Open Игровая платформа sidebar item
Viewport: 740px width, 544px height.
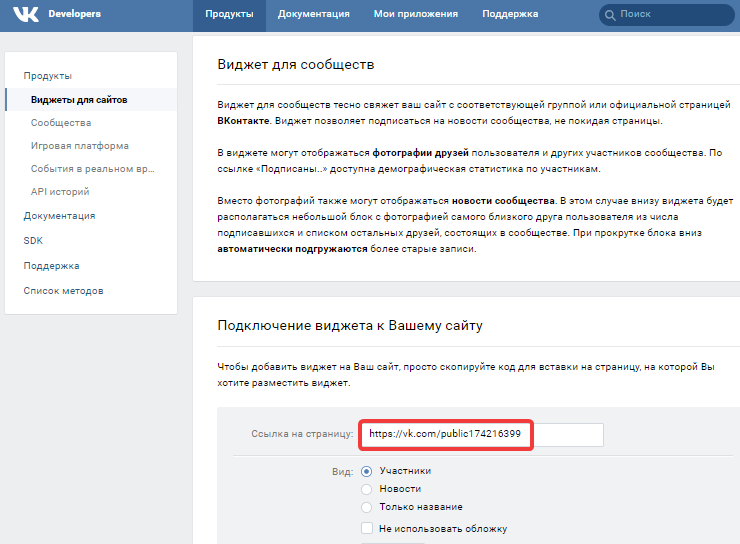(x=80, y=146)
